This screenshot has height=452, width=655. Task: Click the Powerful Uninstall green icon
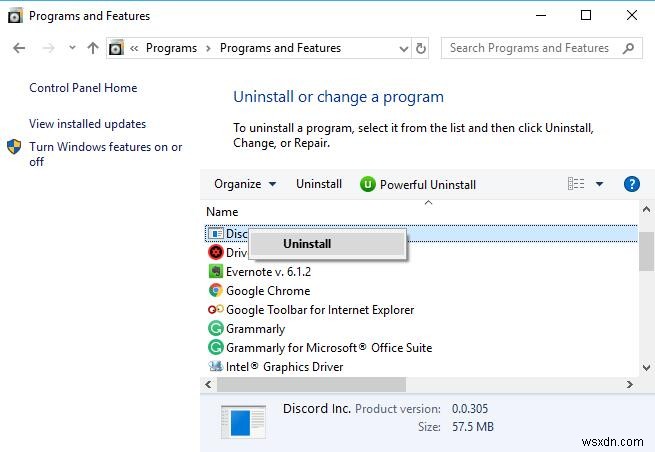tap(368, 184)
